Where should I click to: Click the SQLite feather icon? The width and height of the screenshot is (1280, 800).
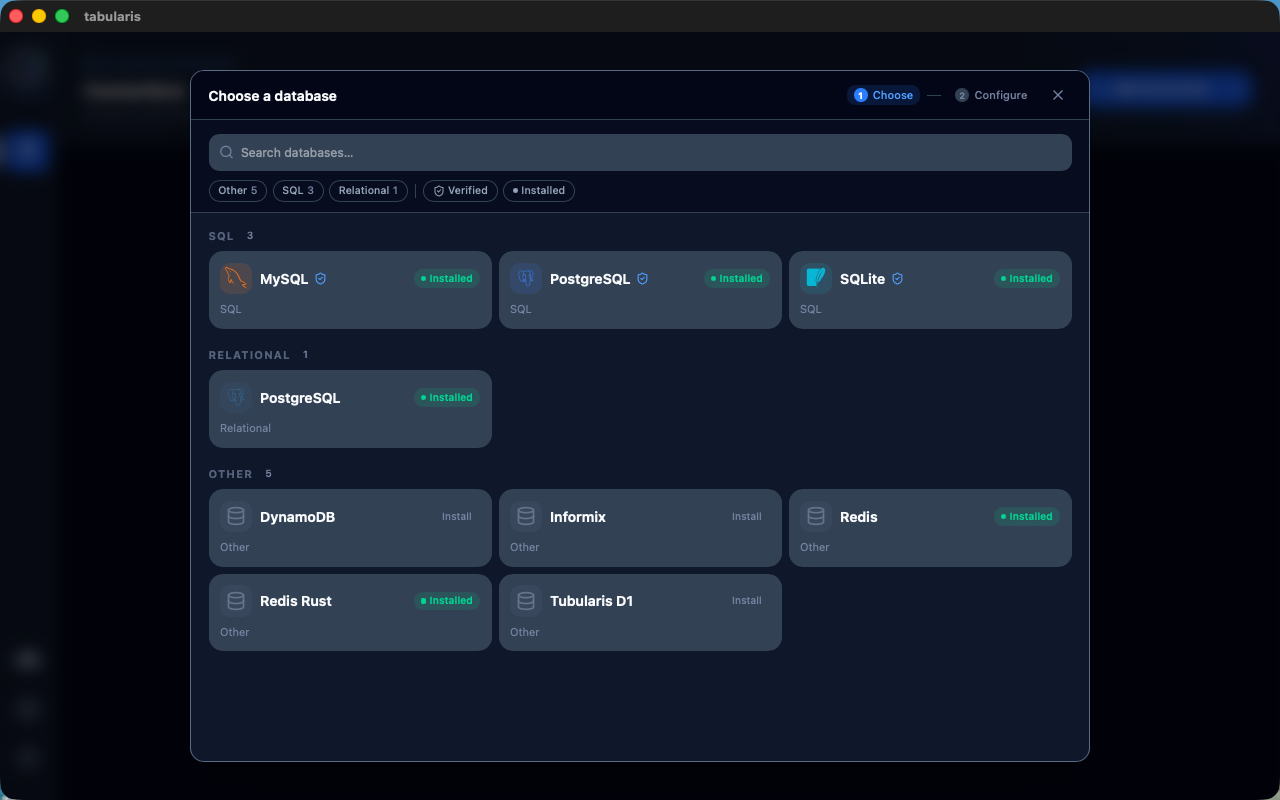816,278
